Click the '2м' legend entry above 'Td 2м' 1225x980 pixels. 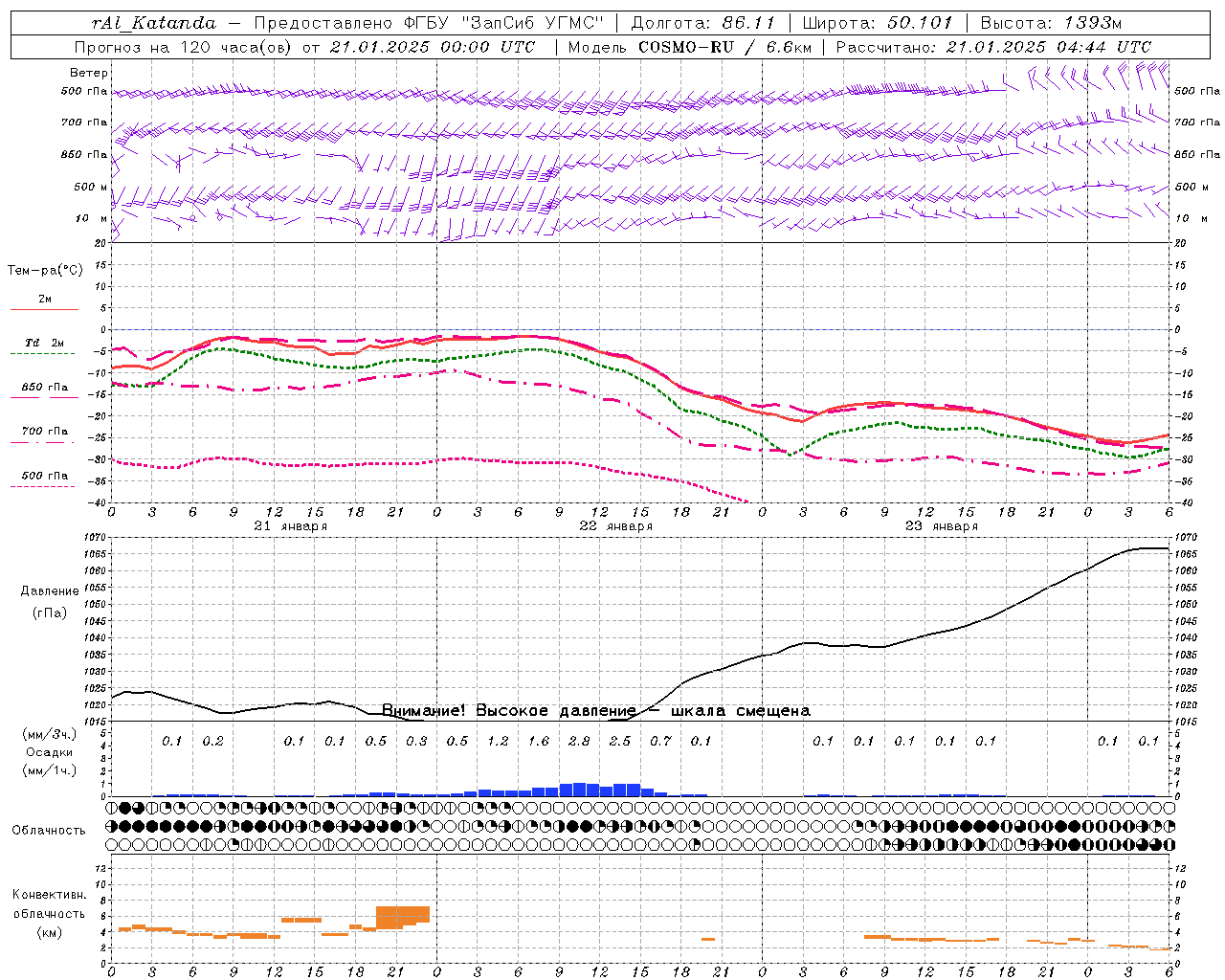click(x=45, y=299)
